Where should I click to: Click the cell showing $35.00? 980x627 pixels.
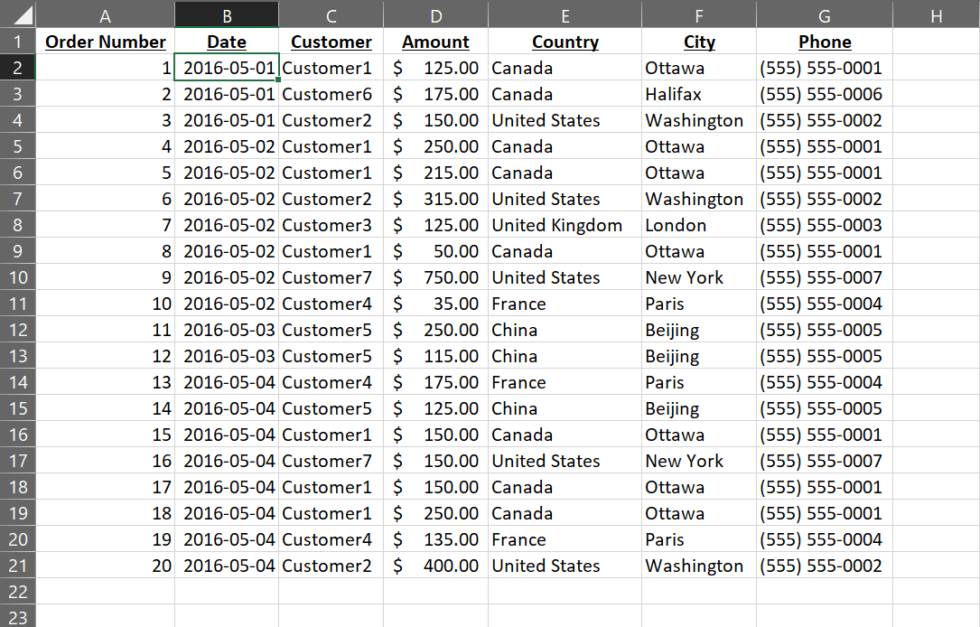[x=435, y=303]
